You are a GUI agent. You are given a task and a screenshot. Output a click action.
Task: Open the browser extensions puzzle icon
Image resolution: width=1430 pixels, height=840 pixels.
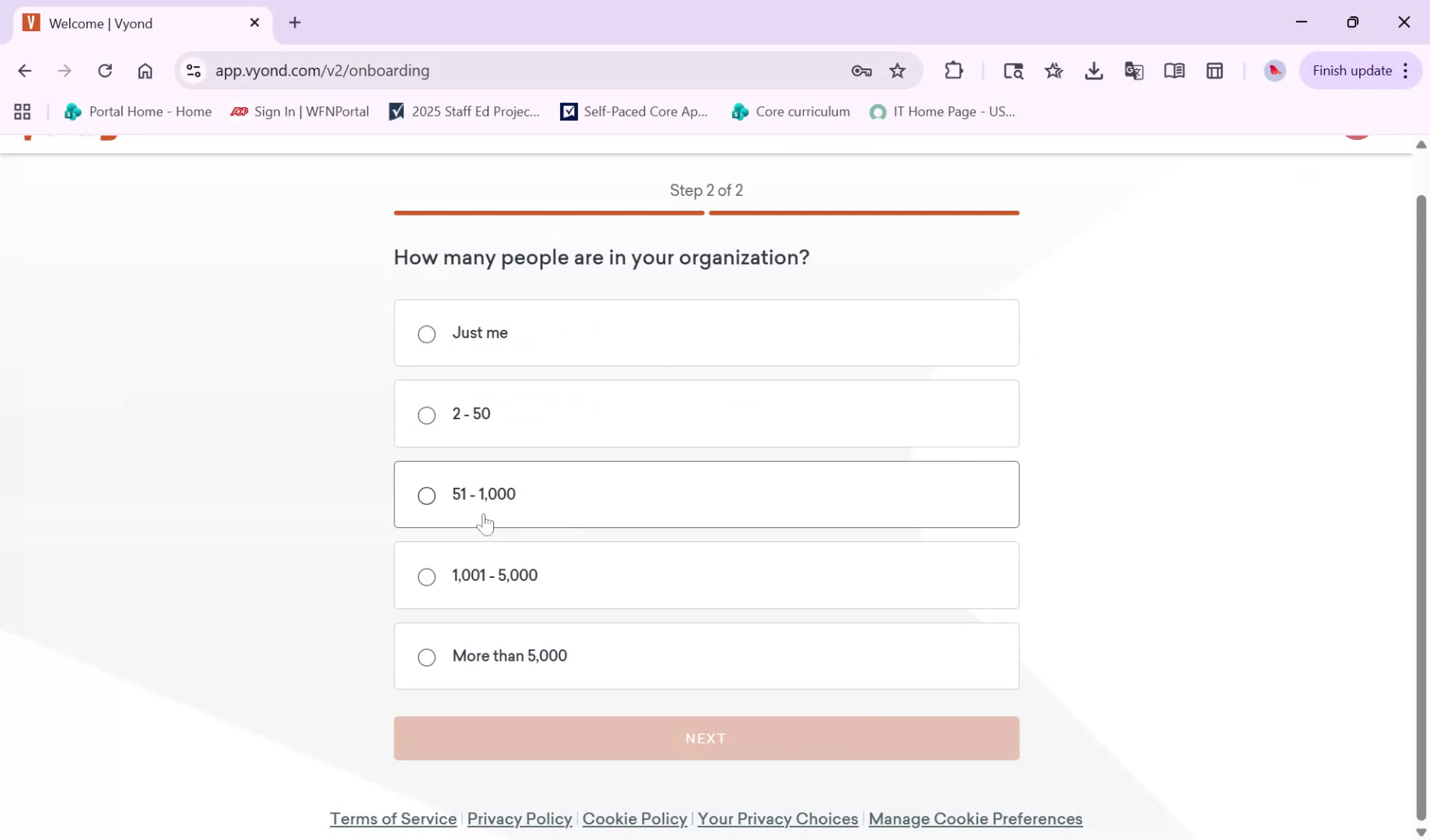(x=954, y=71)
